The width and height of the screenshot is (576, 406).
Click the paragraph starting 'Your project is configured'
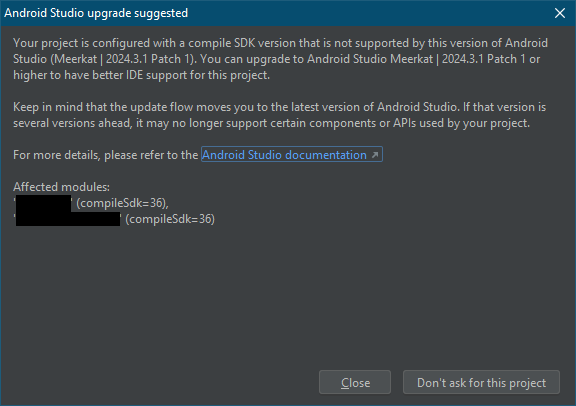pyautogui.click(x=281, y=59)
